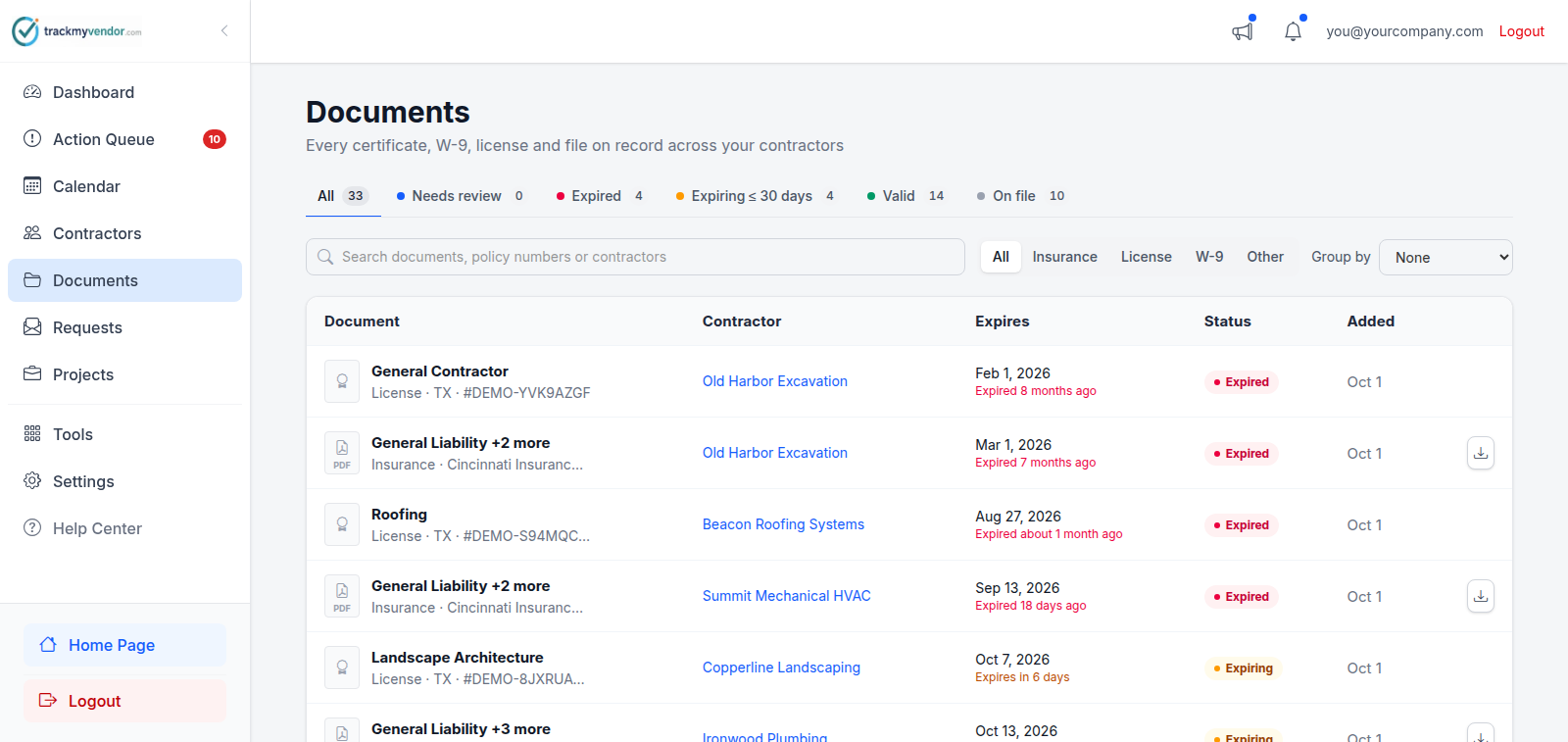
Task: Open announcements megaphone icon
Action: coord(1243,31)
